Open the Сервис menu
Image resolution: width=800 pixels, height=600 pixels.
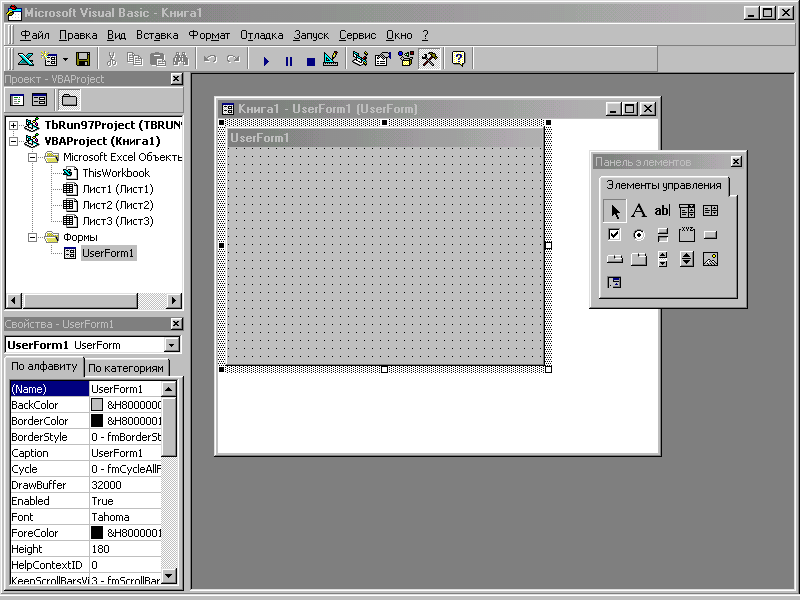(358, 35)
